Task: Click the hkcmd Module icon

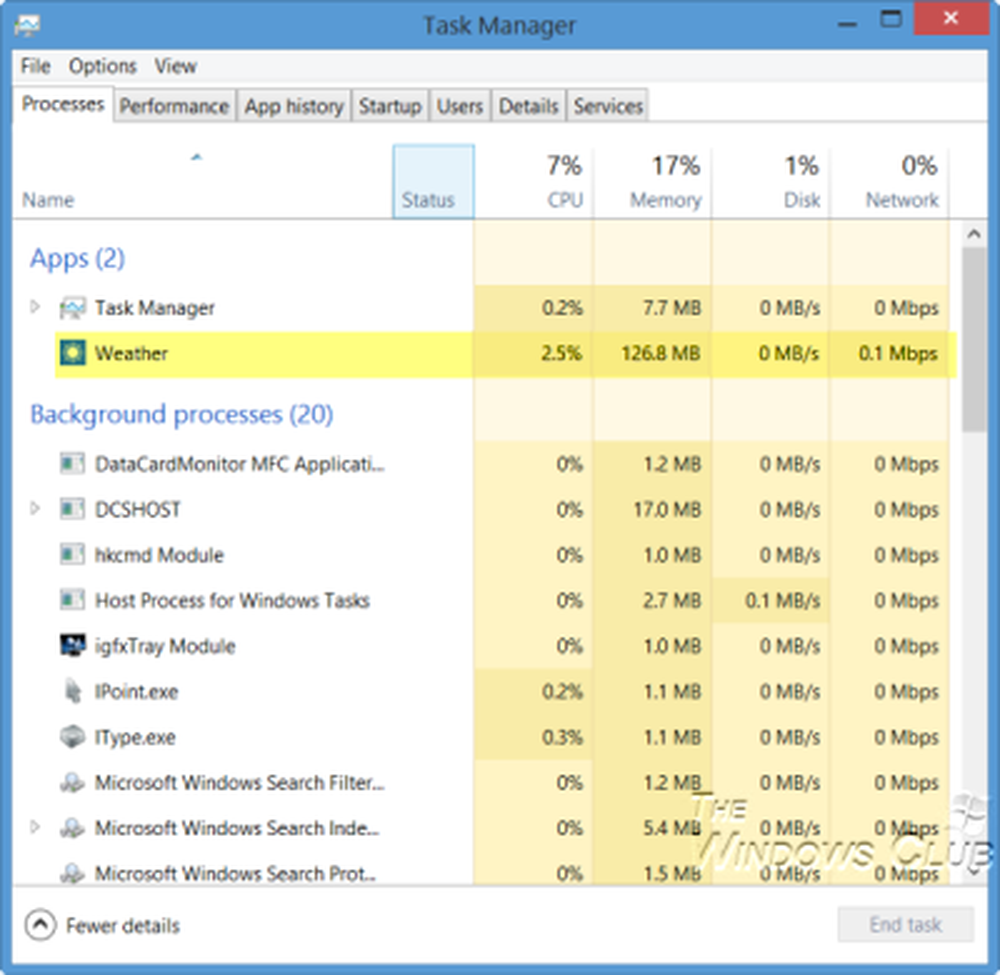Action: pyautogui.click(x=72, y=555)
